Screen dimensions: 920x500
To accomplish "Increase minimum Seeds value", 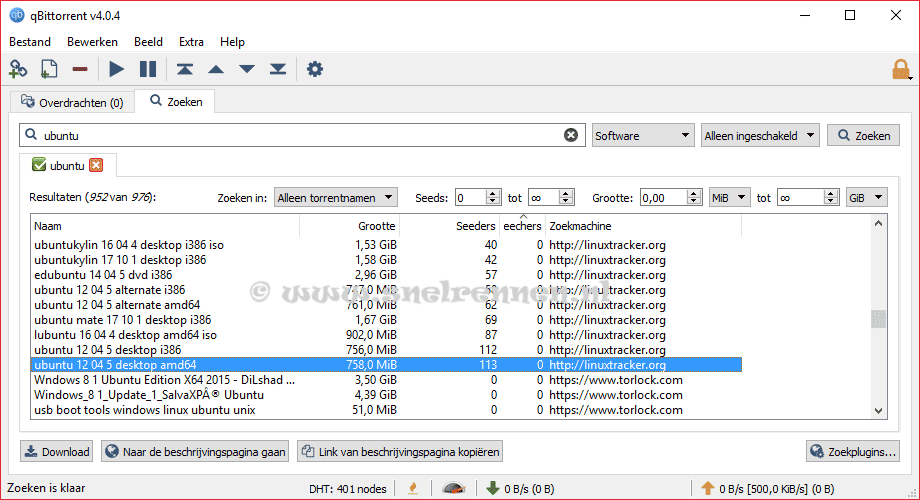I will (493, 194).
